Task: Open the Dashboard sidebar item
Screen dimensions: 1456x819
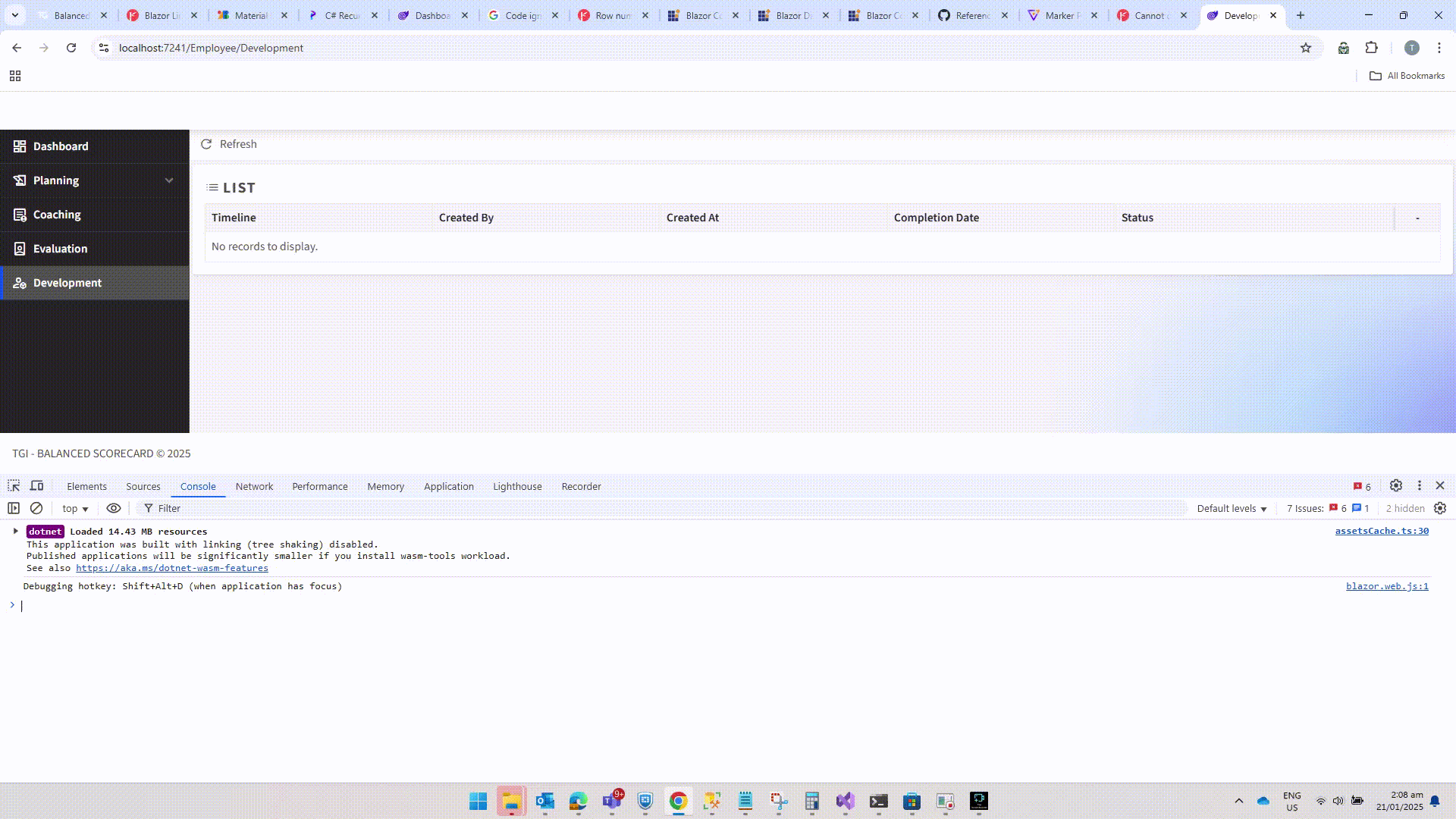Action: point(95,146)
